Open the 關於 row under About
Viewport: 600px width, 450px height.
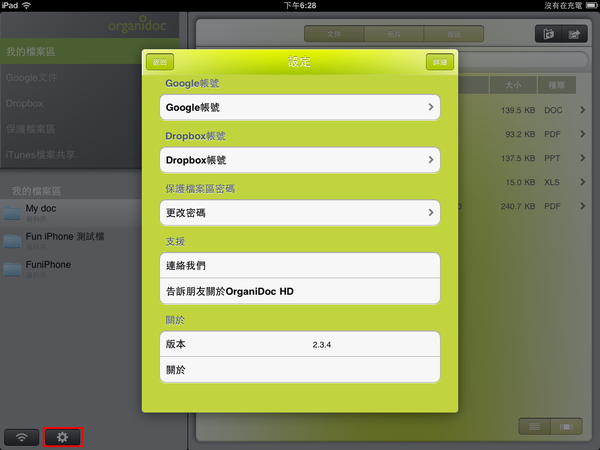point(300,370)
